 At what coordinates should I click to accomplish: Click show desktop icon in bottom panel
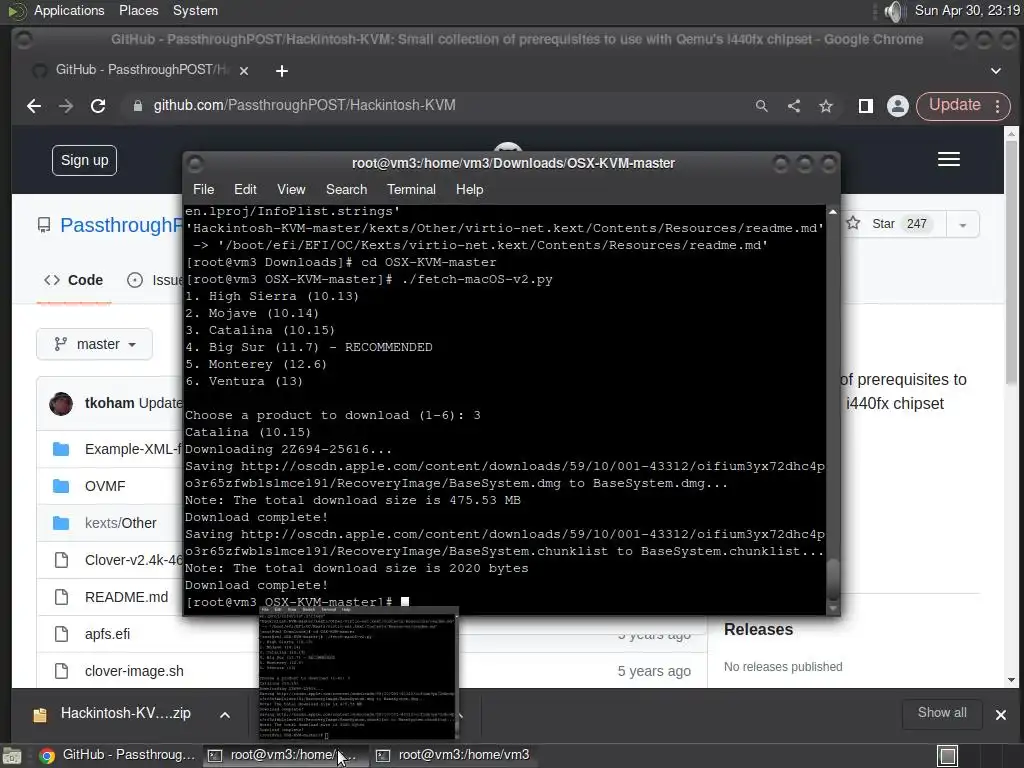point(12,756)
